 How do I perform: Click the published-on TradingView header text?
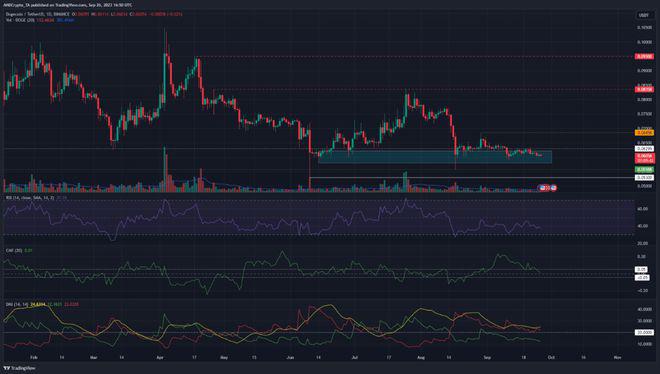(67, 5)
